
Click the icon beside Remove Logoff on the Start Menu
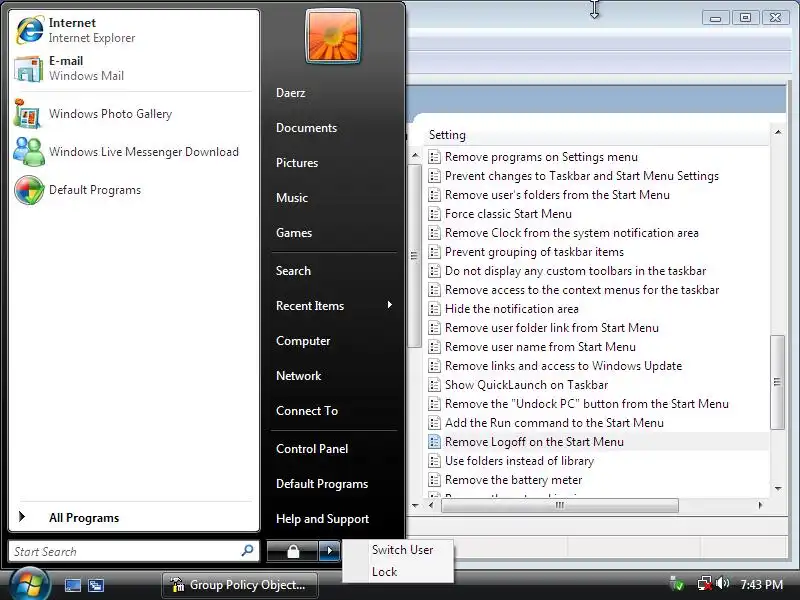[434, 442]
